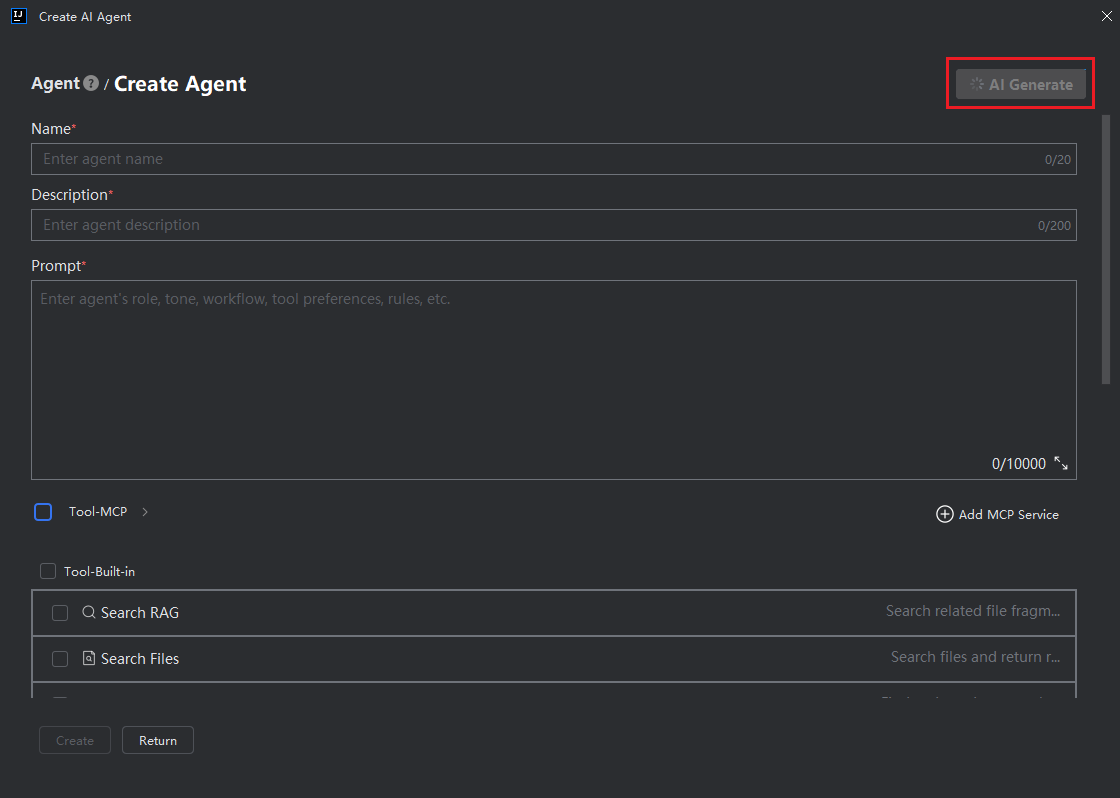Check the Search RAG tool checkbox
This screenshot has height=798, width=1120.
click(60, 613)
